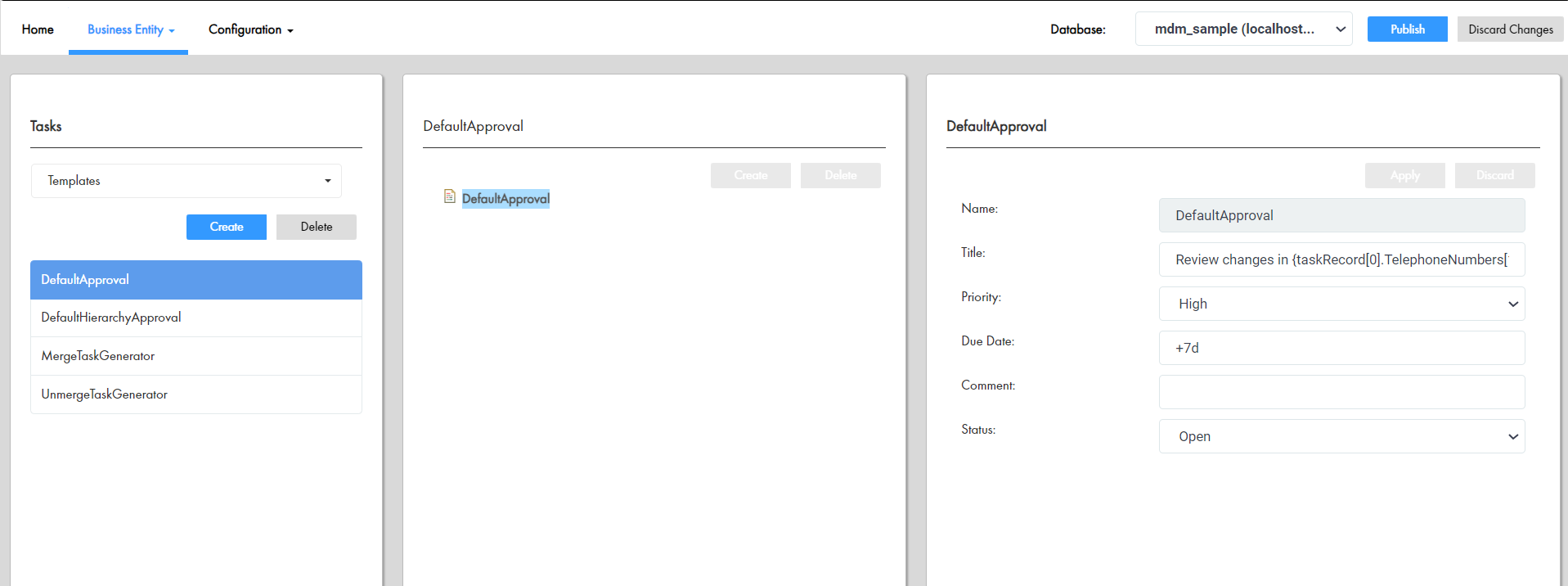Image resolution: width=1568 pixels, height=586 pixels.
Task: Click disabled Delete button in middle panel
Action: 841,175
